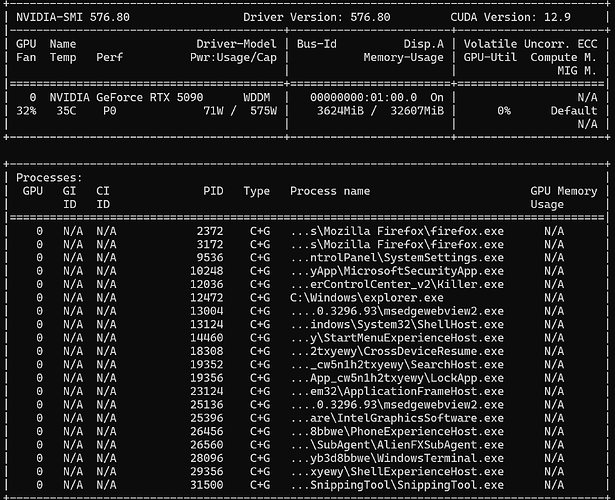
Task: Click the CUDA Version 12.9 text
Action: tap(510, 17)
